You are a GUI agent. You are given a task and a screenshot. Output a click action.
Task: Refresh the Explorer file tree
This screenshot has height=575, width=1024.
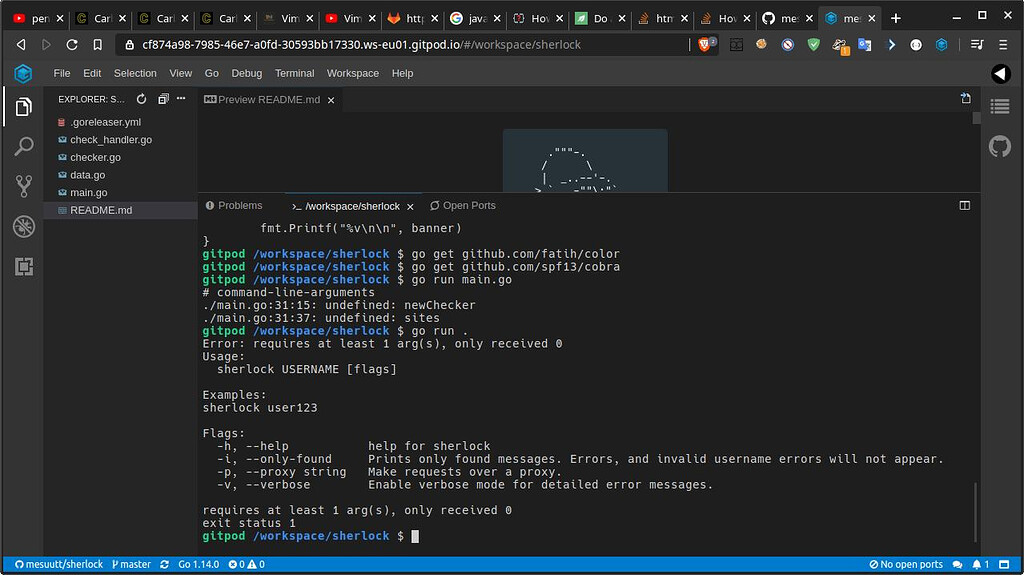point(140,99)
